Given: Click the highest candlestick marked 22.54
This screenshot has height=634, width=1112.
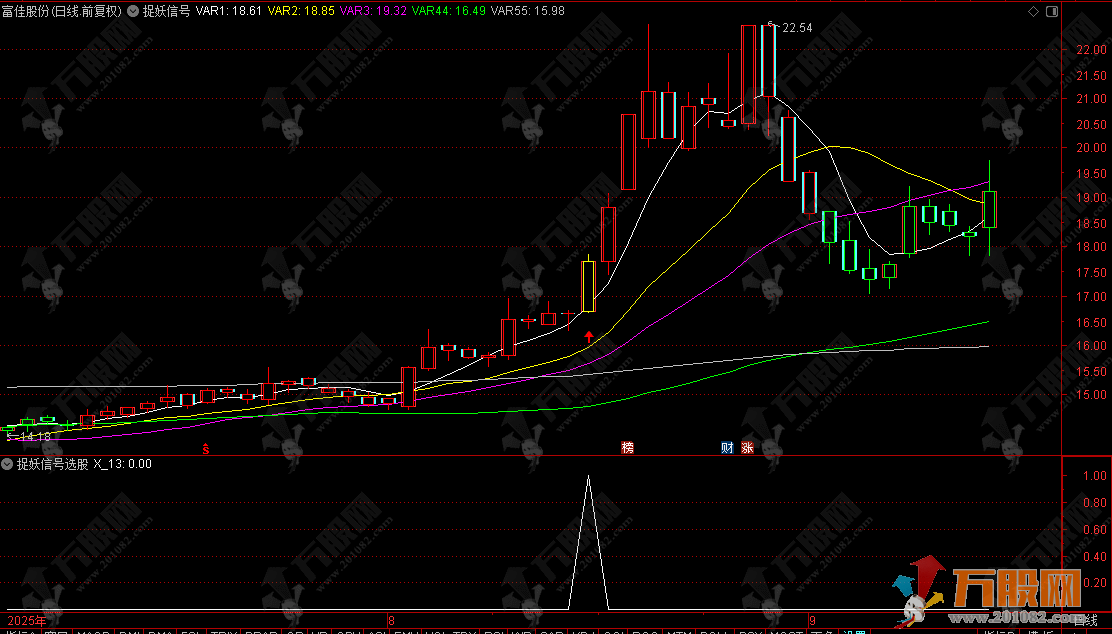Looking at the screenshot, I should click(x=768, y=61).
